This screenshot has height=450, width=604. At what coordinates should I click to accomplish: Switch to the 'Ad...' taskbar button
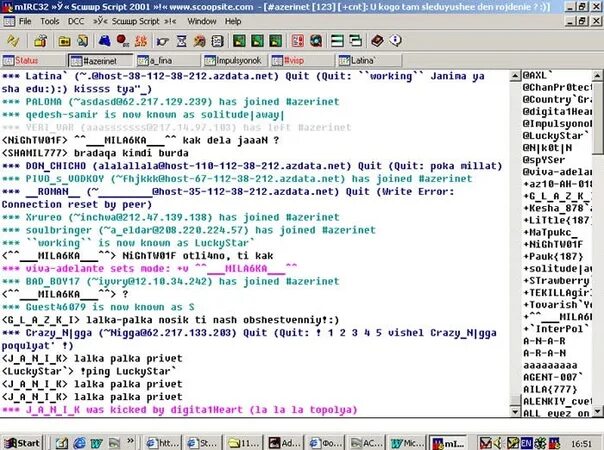pos(284,443)
